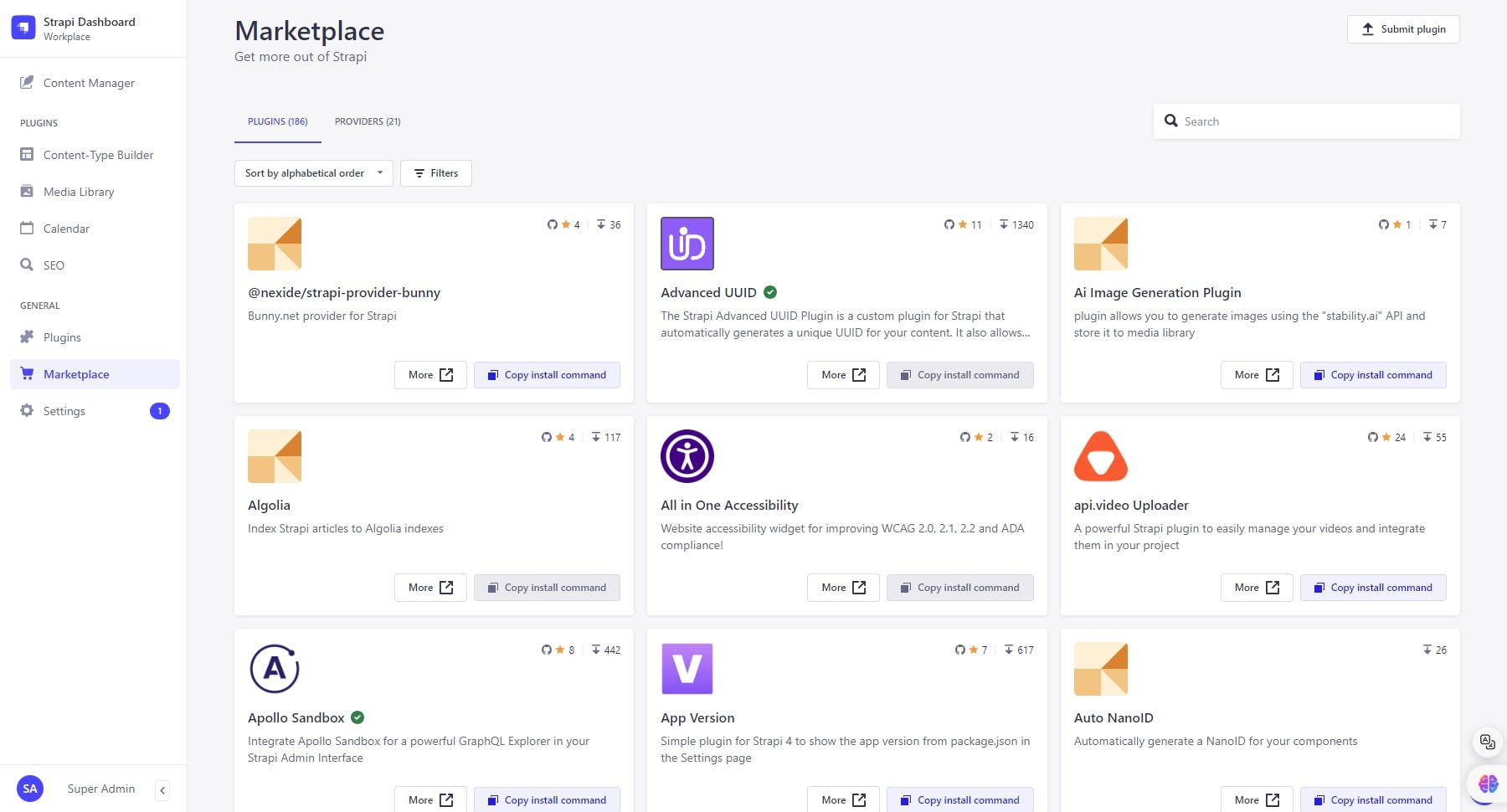
Task: Copy install command for Advanced UUID
Action: click(x=959, y=374)
